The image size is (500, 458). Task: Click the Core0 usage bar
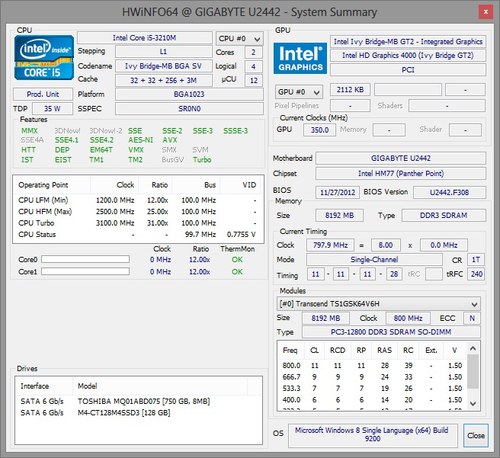pyautogui.click(x=85, y=259)
